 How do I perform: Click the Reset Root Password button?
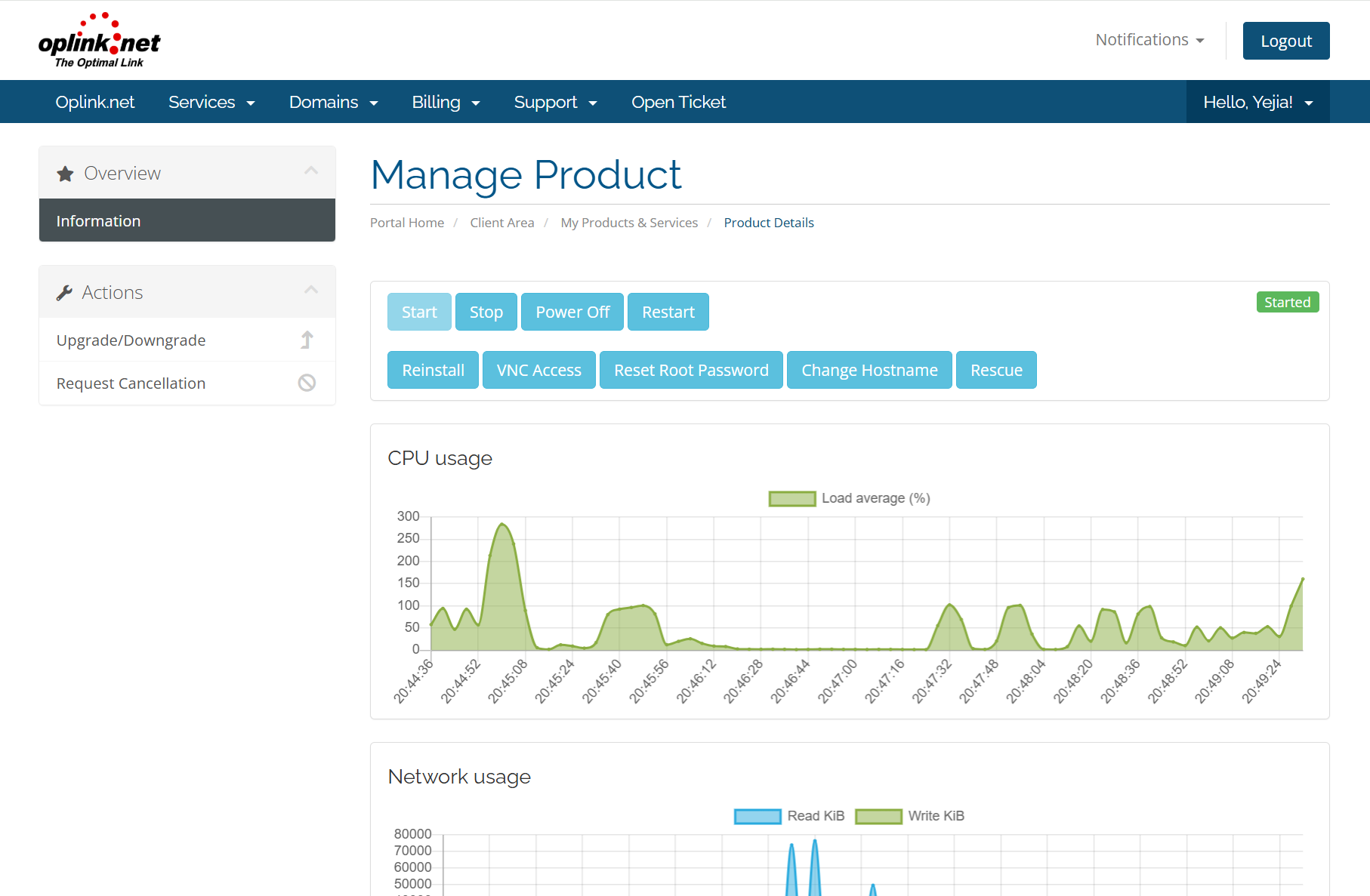coord(691,370)
